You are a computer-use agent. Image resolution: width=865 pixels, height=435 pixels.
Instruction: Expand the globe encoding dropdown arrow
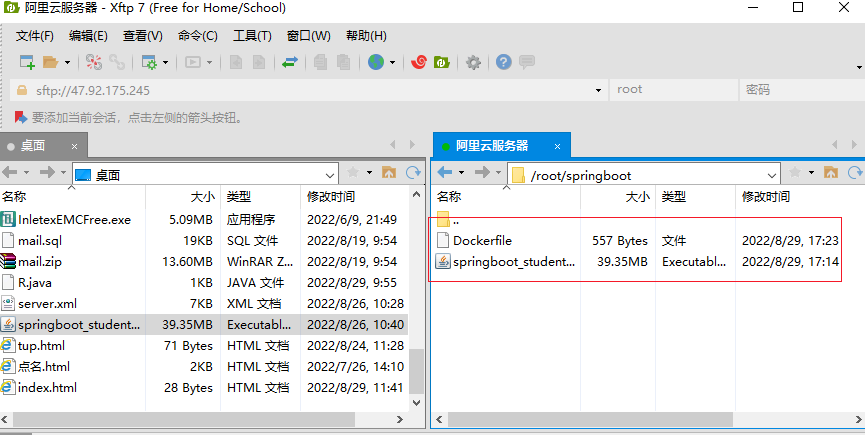click(393, 63)
